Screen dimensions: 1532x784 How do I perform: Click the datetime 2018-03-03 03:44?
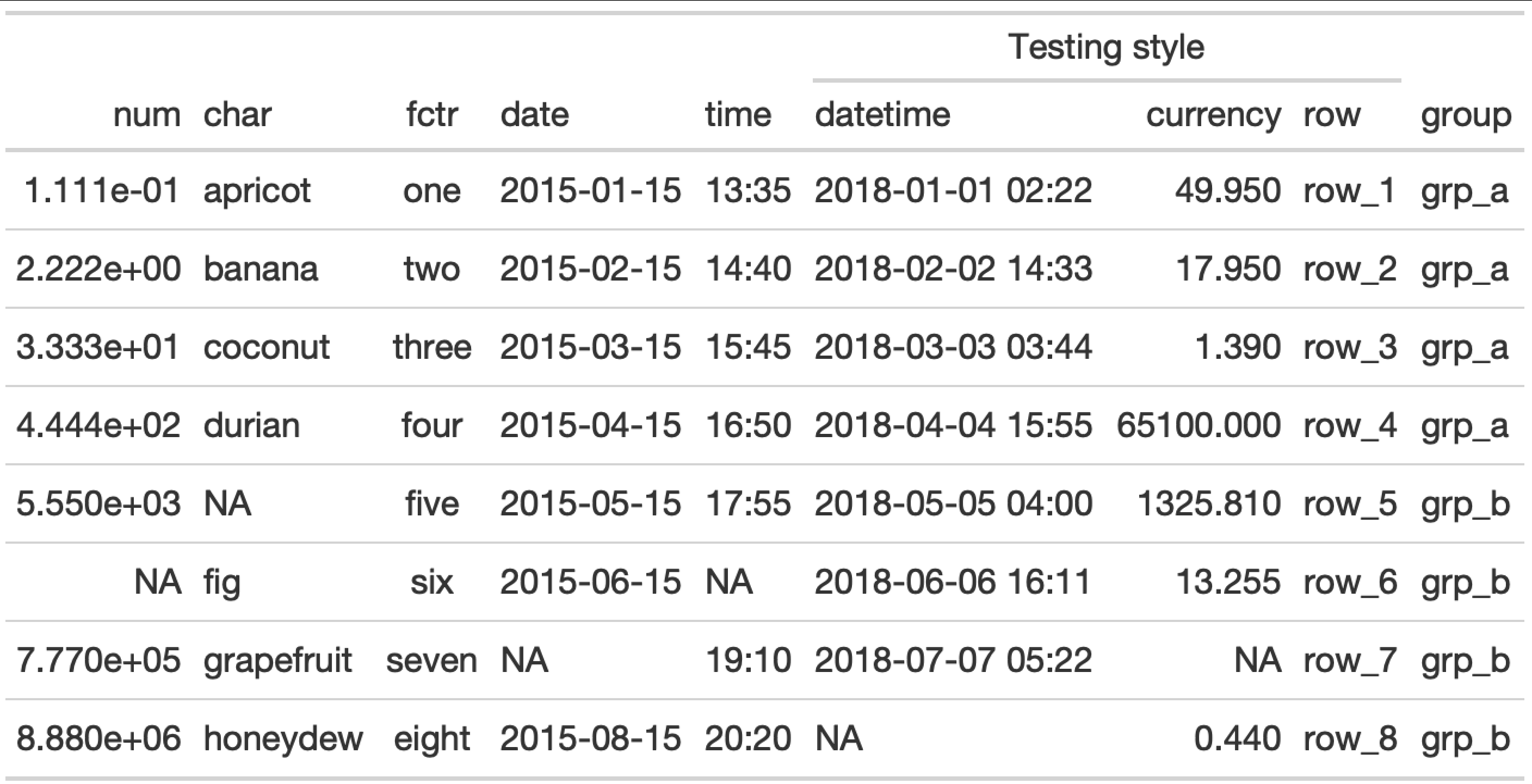click(953, 347)
